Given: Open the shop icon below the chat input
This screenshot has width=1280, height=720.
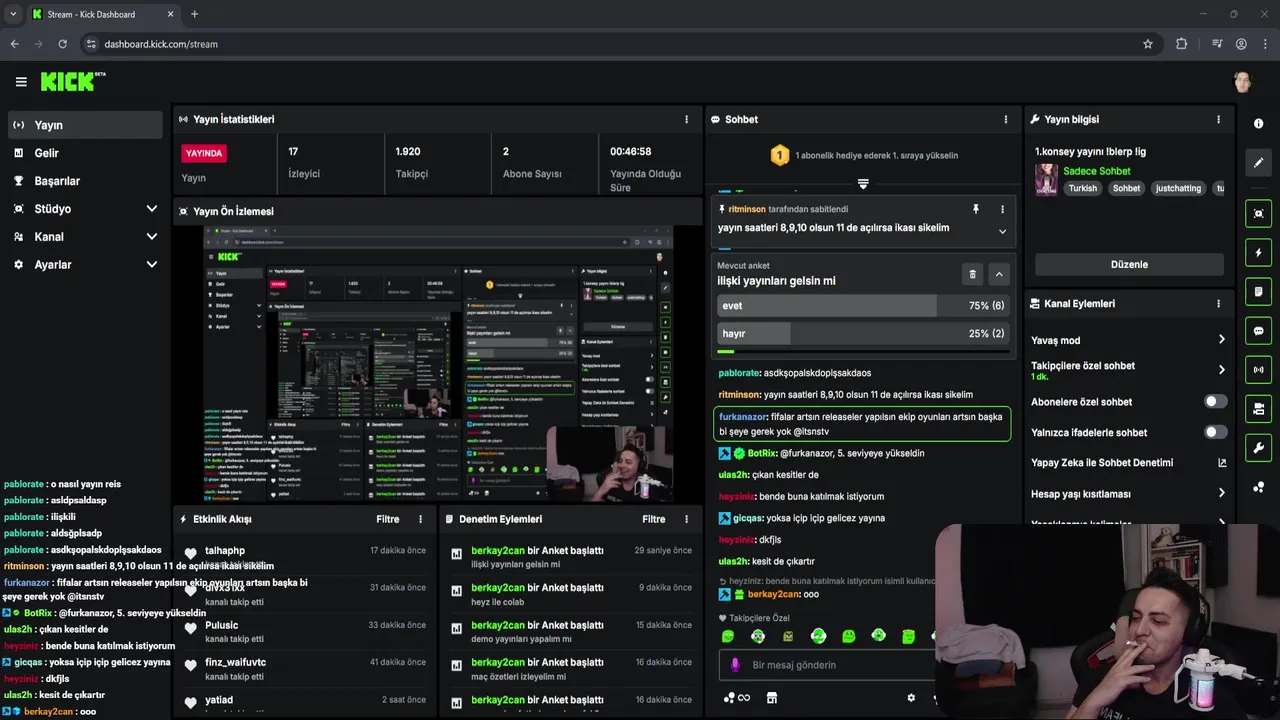Looking at the screenshot, I should (x=771, y=698).
